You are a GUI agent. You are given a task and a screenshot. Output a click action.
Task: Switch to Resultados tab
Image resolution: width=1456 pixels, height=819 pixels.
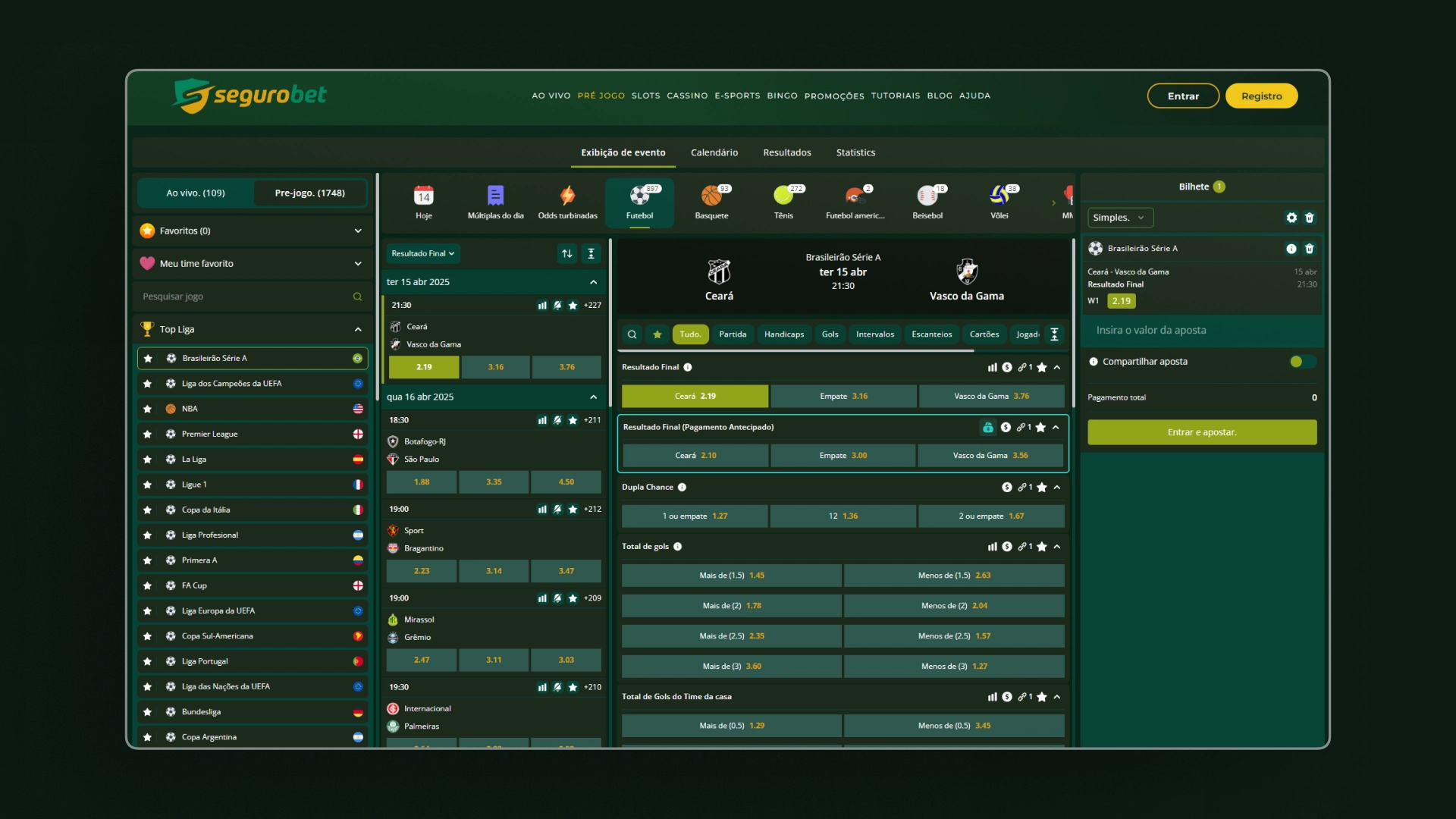(786, 152)
